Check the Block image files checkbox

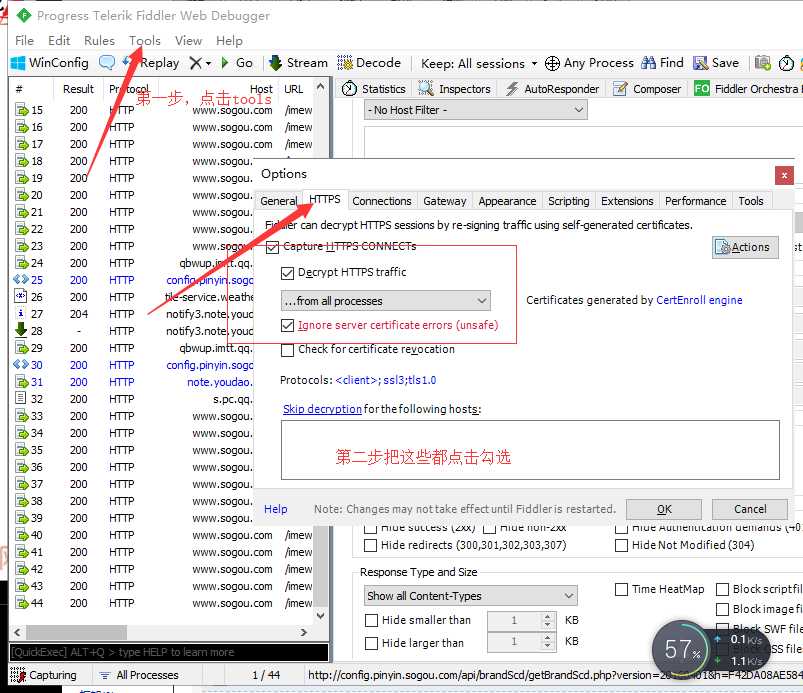(x=722, y=610)
